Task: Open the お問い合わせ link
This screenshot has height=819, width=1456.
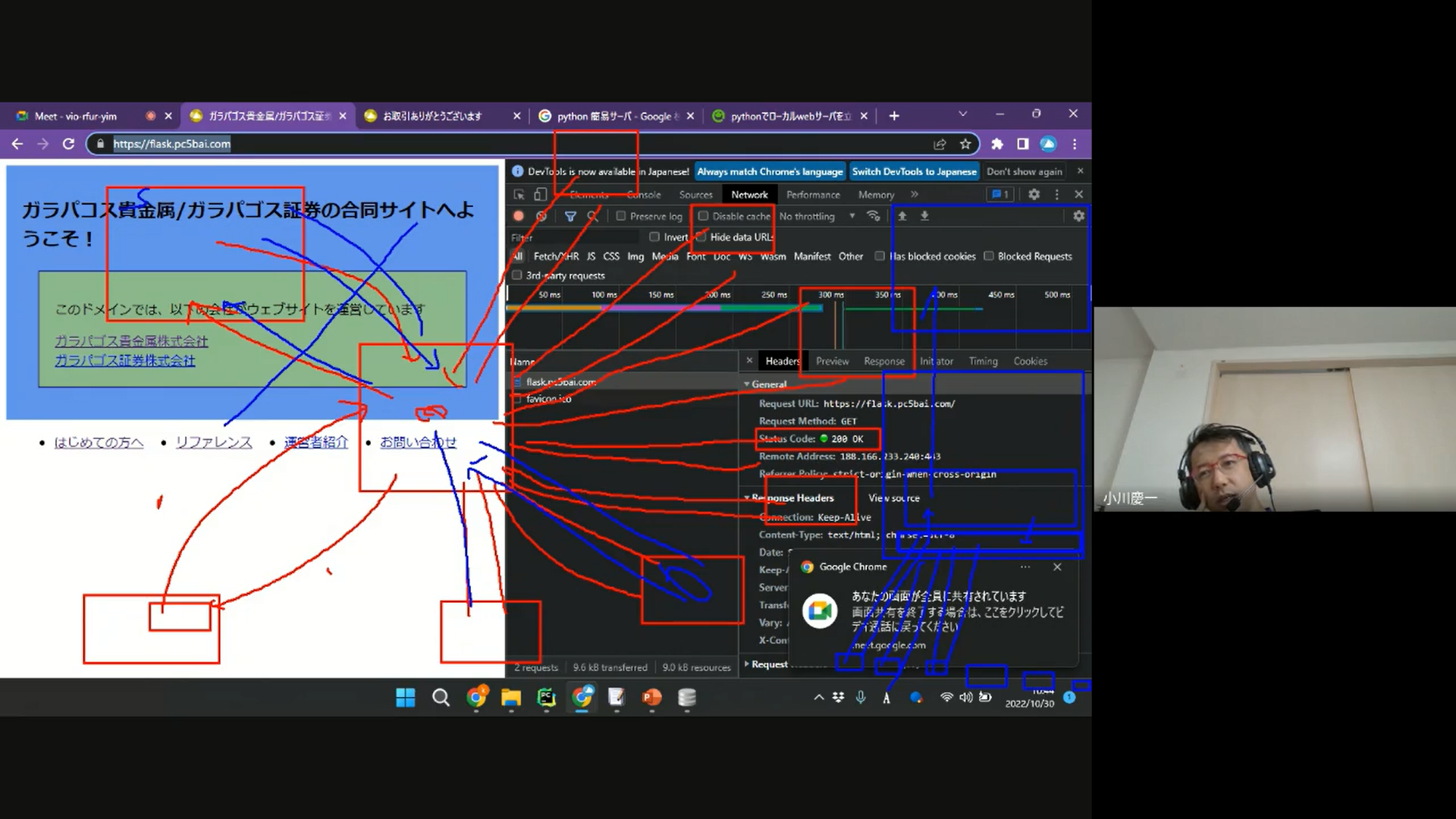Action: click(x=418, y=442)
